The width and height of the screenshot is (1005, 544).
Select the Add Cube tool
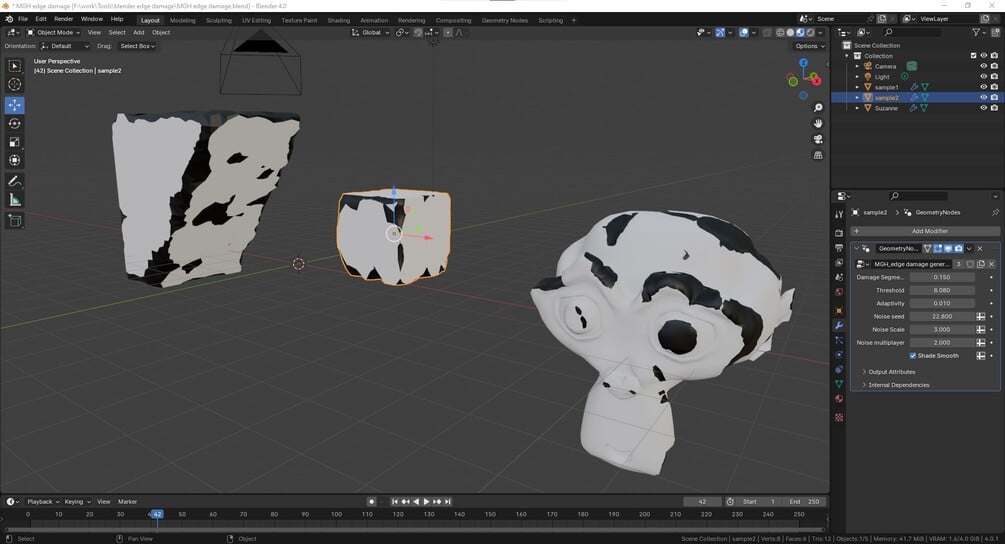[14, 221]
